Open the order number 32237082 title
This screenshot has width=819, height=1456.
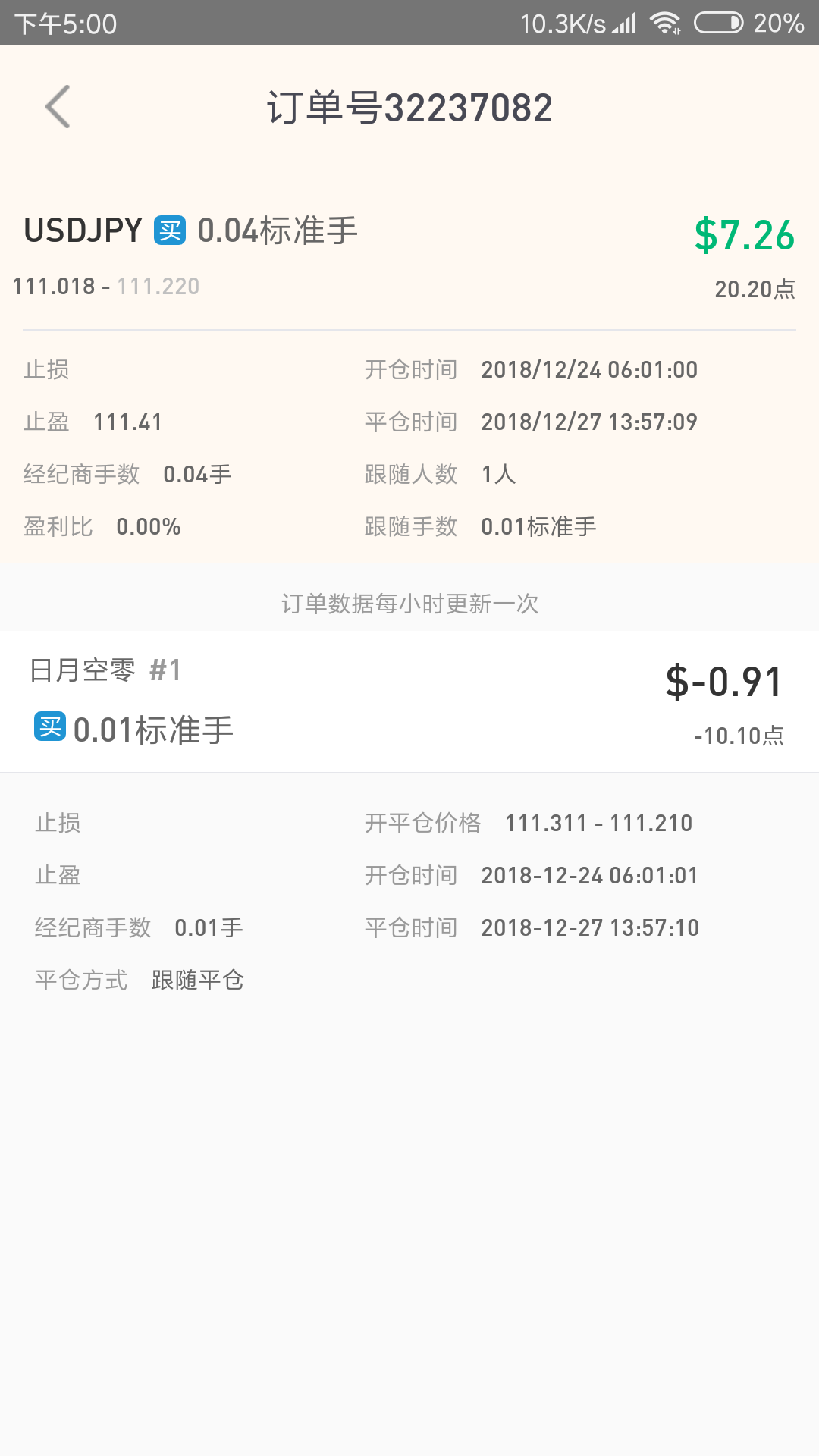[x=409, y=108]
